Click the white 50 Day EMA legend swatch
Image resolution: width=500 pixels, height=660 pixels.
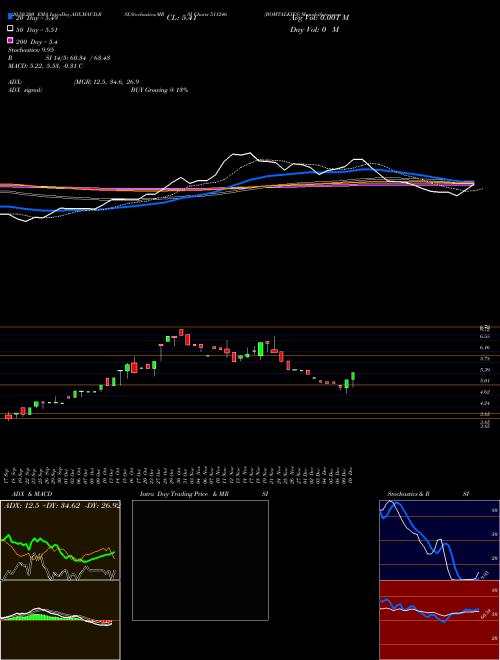[x=10, y=29]
